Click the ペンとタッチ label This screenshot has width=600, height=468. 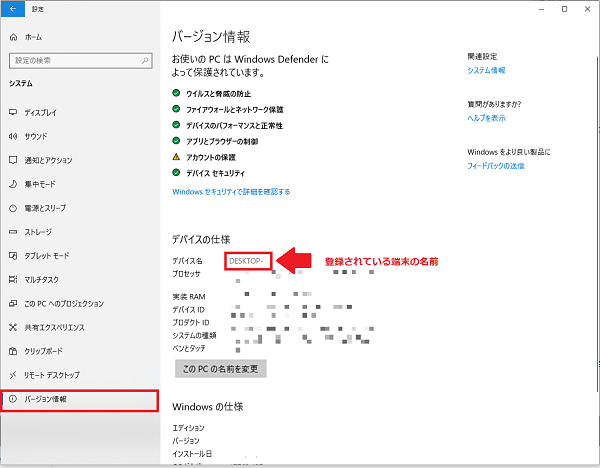pos(189,348)
